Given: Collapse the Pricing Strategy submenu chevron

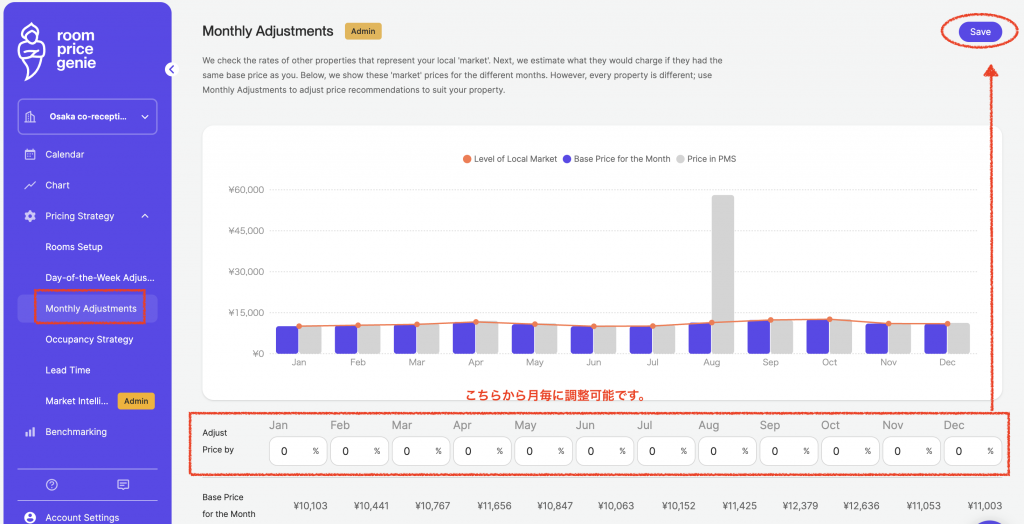Looking at the screenshot, I should tap(145, 217).
